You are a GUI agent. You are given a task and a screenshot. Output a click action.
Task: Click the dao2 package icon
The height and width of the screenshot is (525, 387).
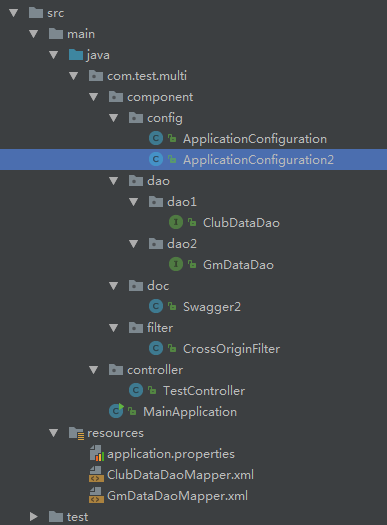pos(156,244)
